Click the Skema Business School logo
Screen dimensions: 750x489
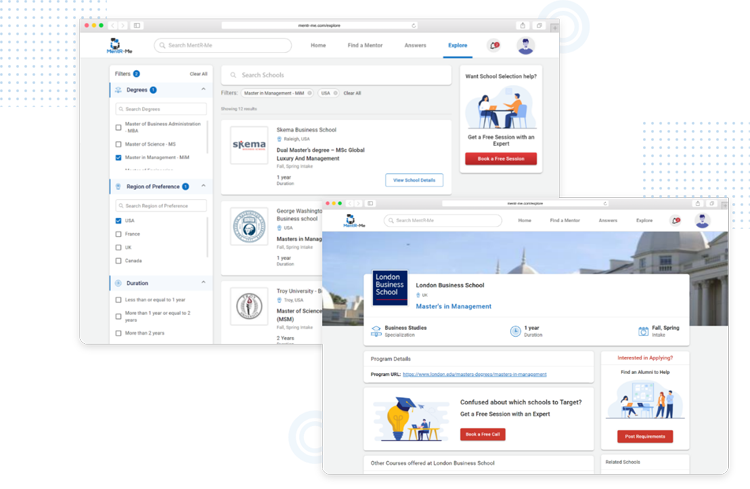(x=249, y=145)
